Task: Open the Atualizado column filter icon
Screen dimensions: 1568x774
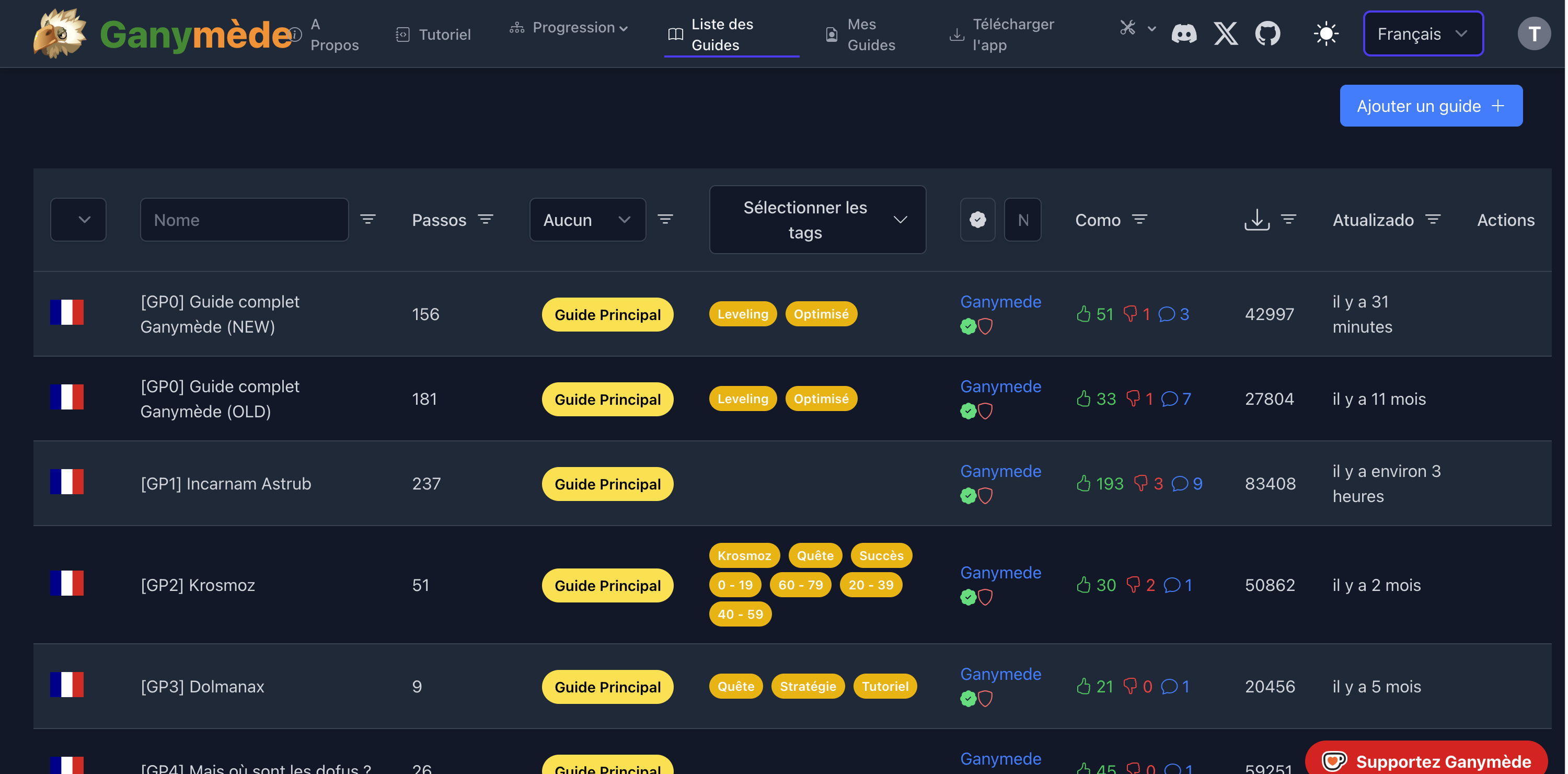Action: tap(1434, 219)
